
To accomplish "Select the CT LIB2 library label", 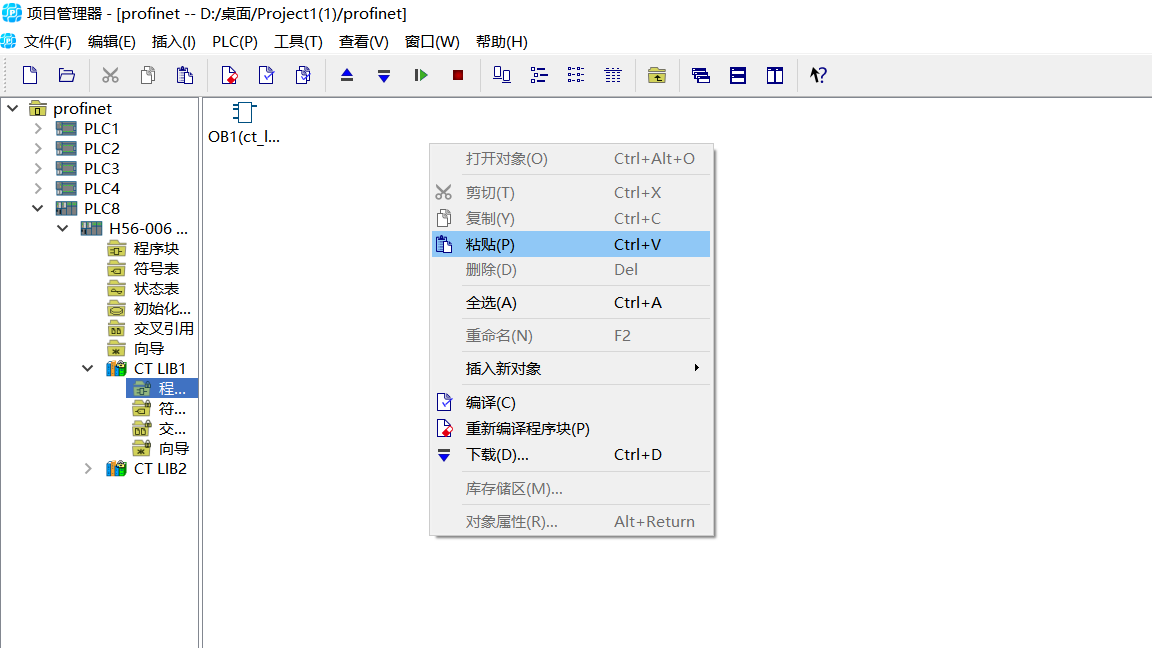I will point(160,469).
